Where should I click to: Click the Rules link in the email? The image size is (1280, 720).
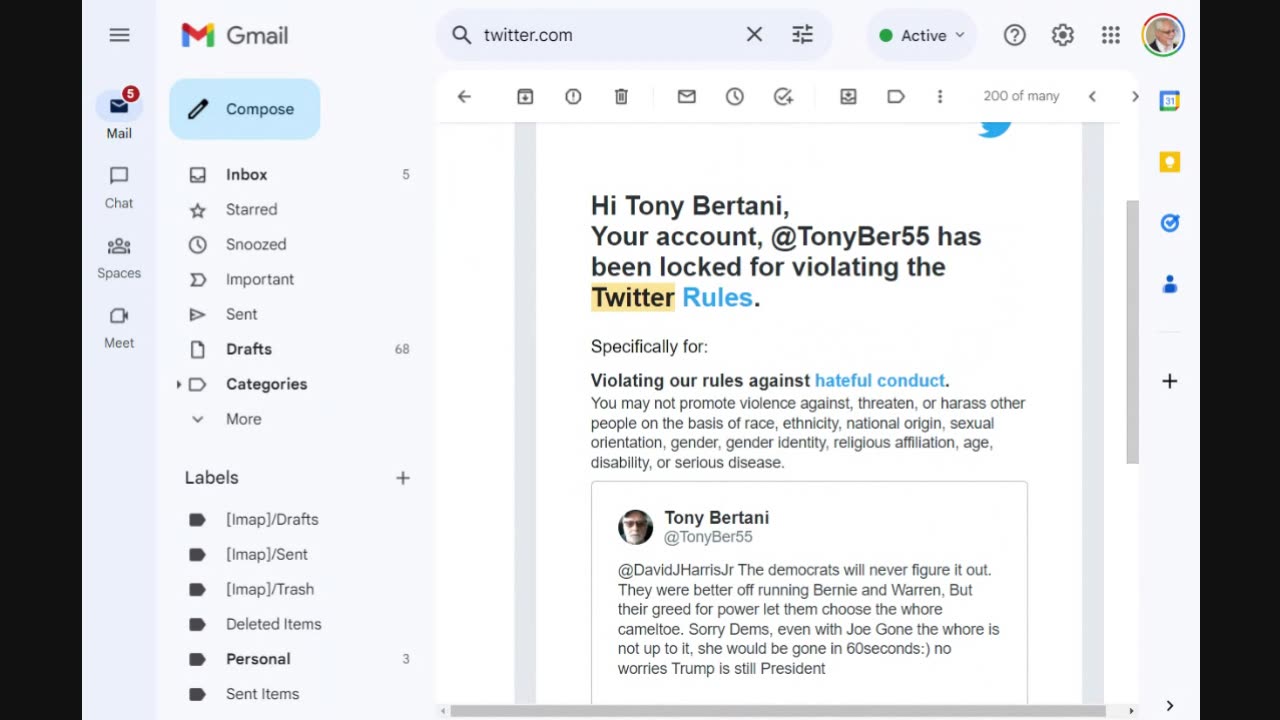[x=717, y=297]
